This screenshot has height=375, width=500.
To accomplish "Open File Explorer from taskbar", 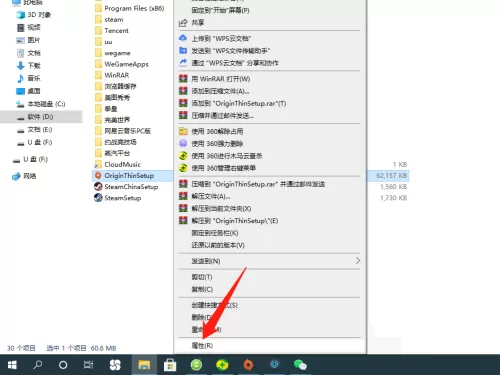I will tap(144, 365).
